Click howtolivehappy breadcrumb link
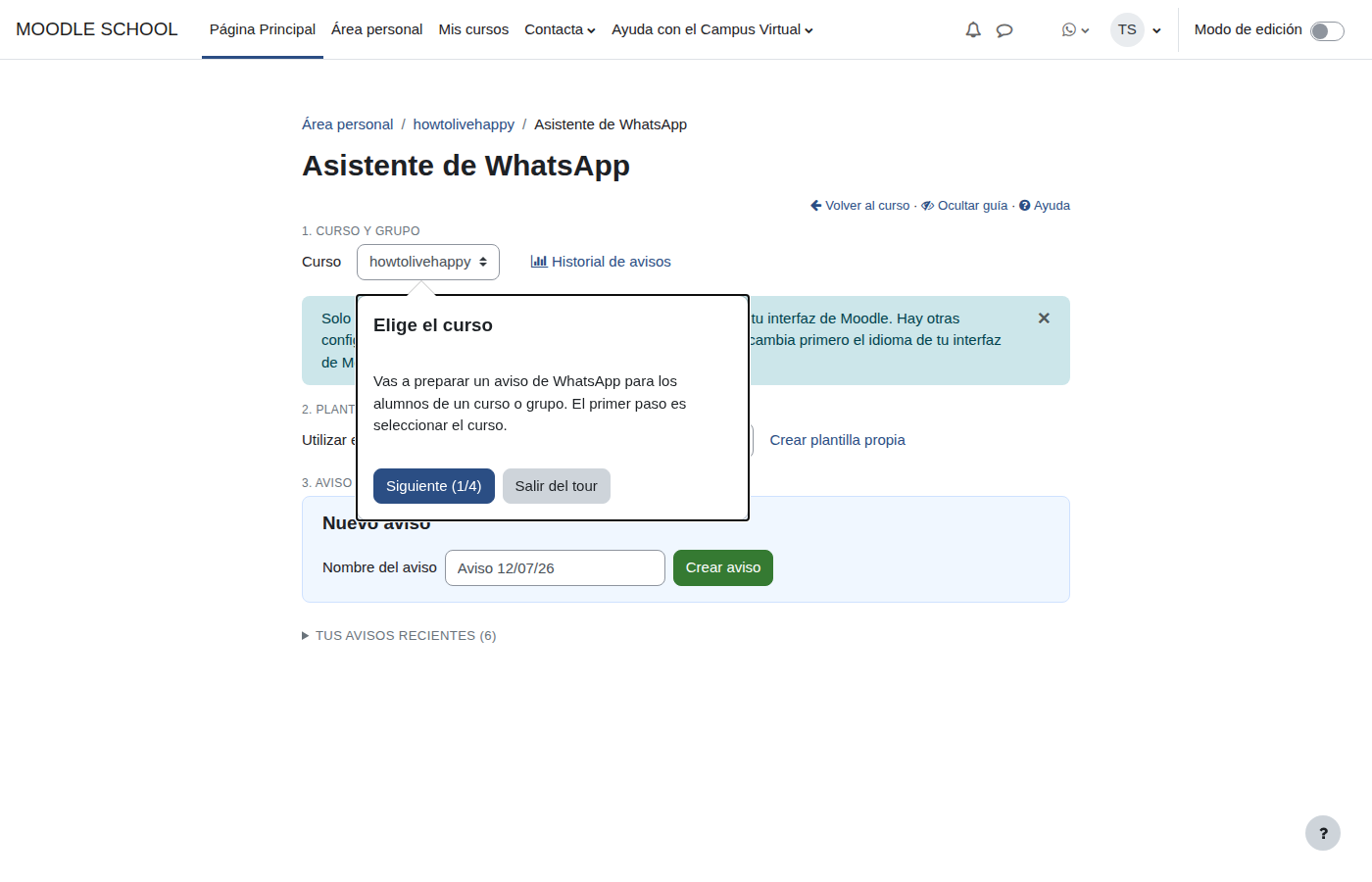The width and height of the screenshot is (1372, 882). pyautogui.click(x=464, y=124)
